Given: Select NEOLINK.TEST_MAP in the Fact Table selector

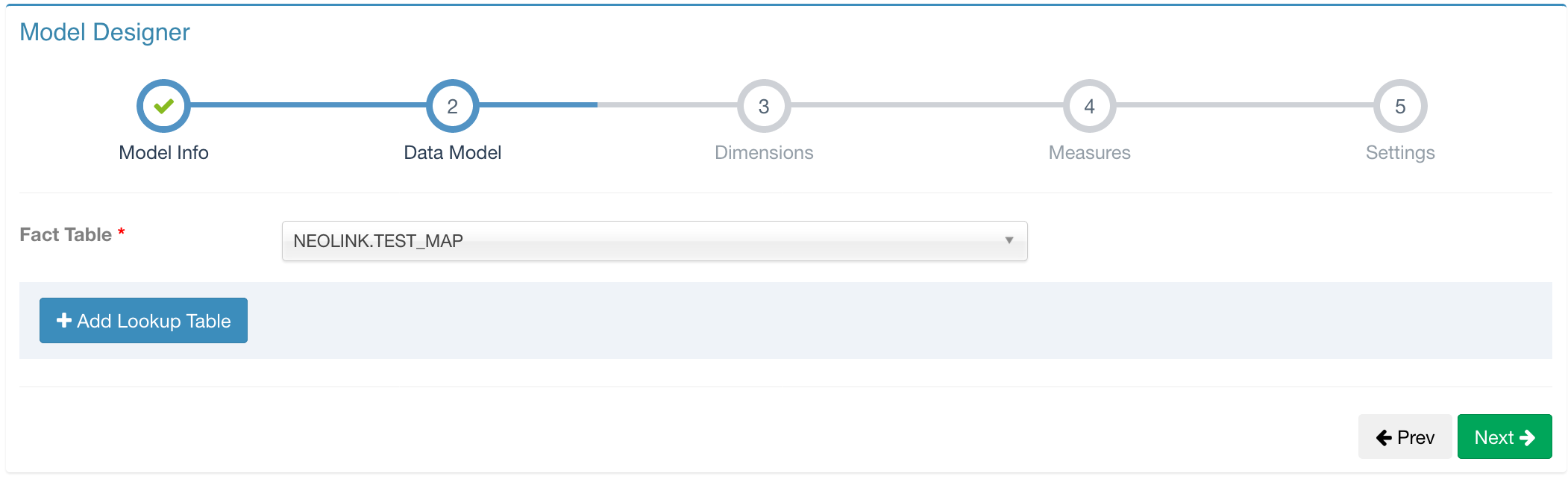Looking at the screenshot, I should tap(654, 240).
